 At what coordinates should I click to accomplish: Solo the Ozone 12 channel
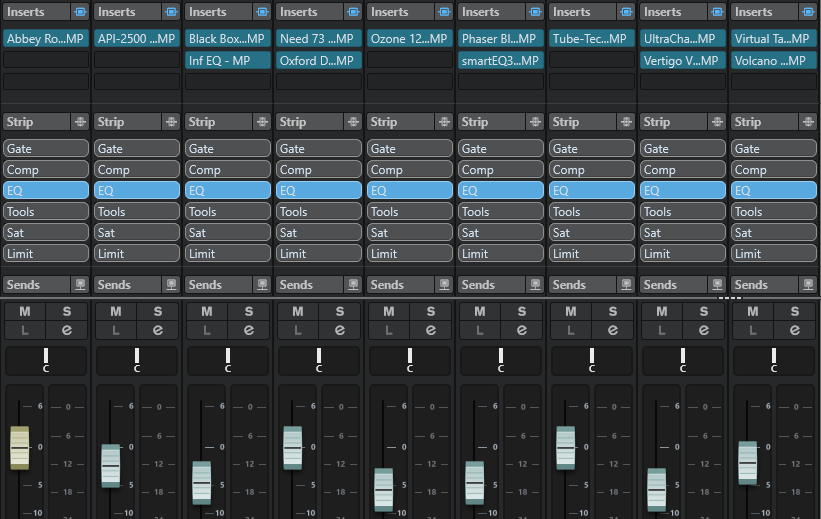point(431,312)
